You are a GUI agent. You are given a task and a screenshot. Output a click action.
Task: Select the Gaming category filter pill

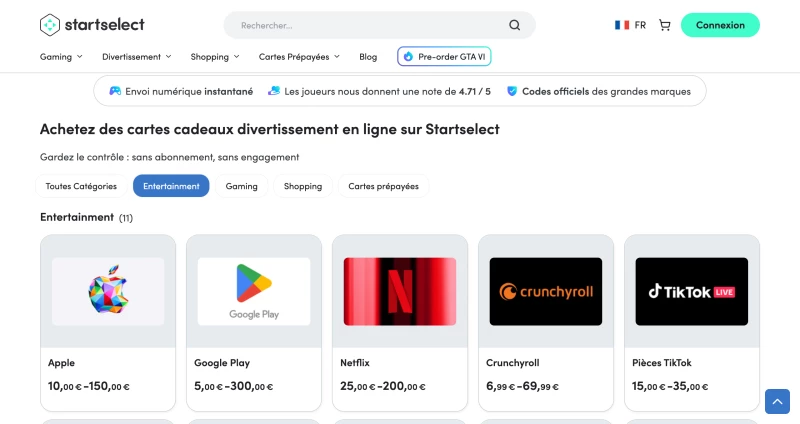241,186
